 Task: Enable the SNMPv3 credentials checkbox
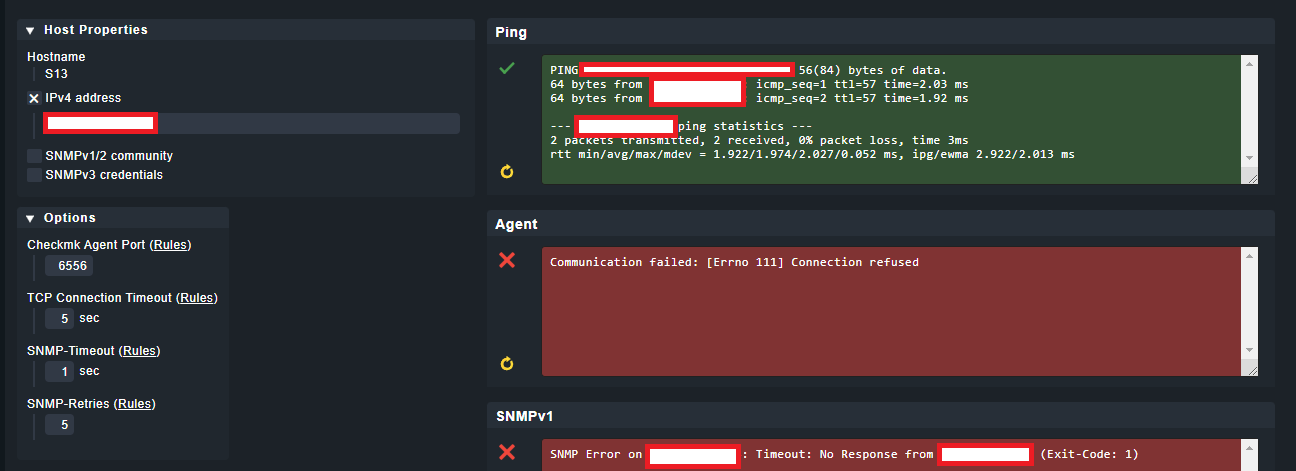[x=35, y=174]
